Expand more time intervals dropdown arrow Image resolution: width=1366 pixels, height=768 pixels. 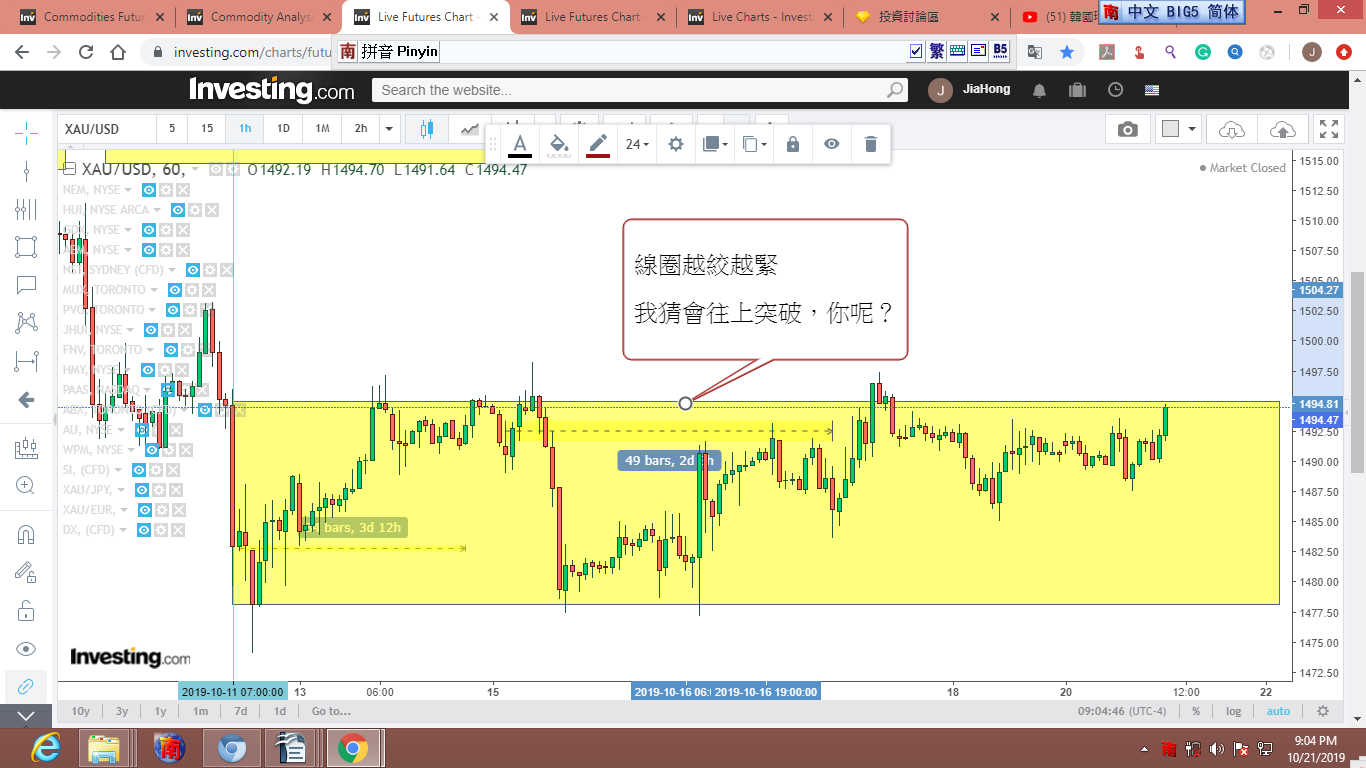[x=390, y=129]
